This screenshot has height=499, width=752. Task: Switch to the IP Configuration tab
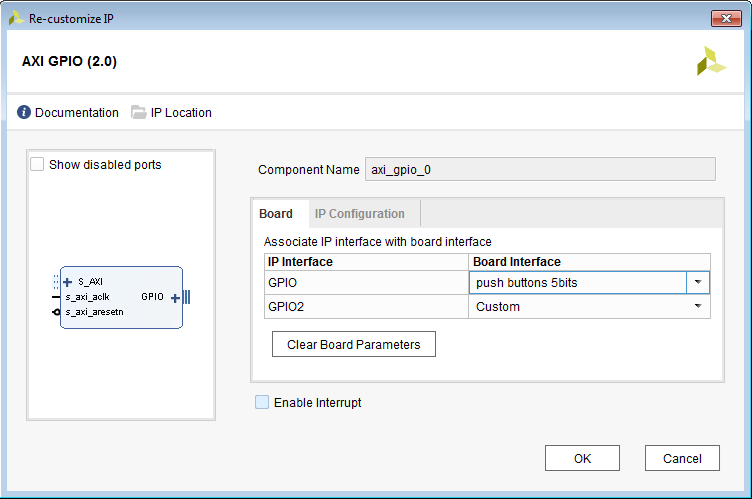(x=360, y=214)
